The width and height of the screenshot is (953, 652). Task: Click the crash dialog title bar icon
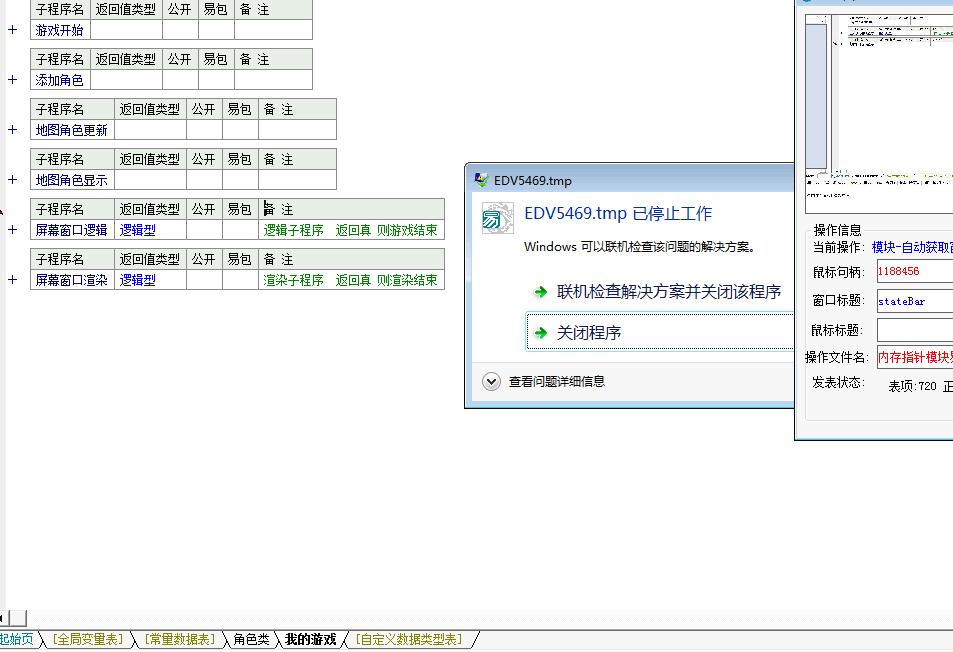(x=481, y=180)
